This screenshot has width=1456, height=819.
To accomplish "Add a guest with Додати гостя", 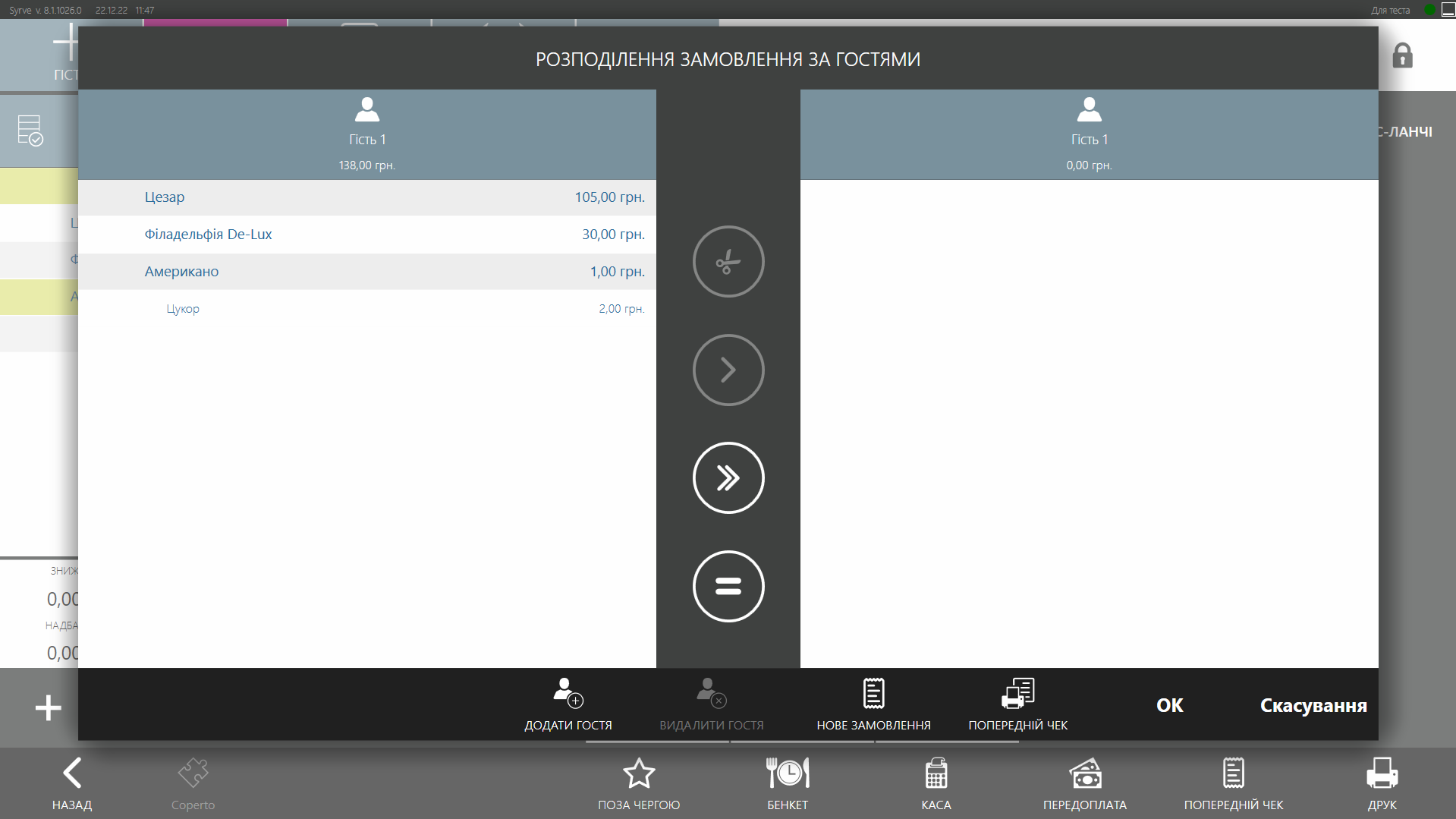I will coord(568,704).
